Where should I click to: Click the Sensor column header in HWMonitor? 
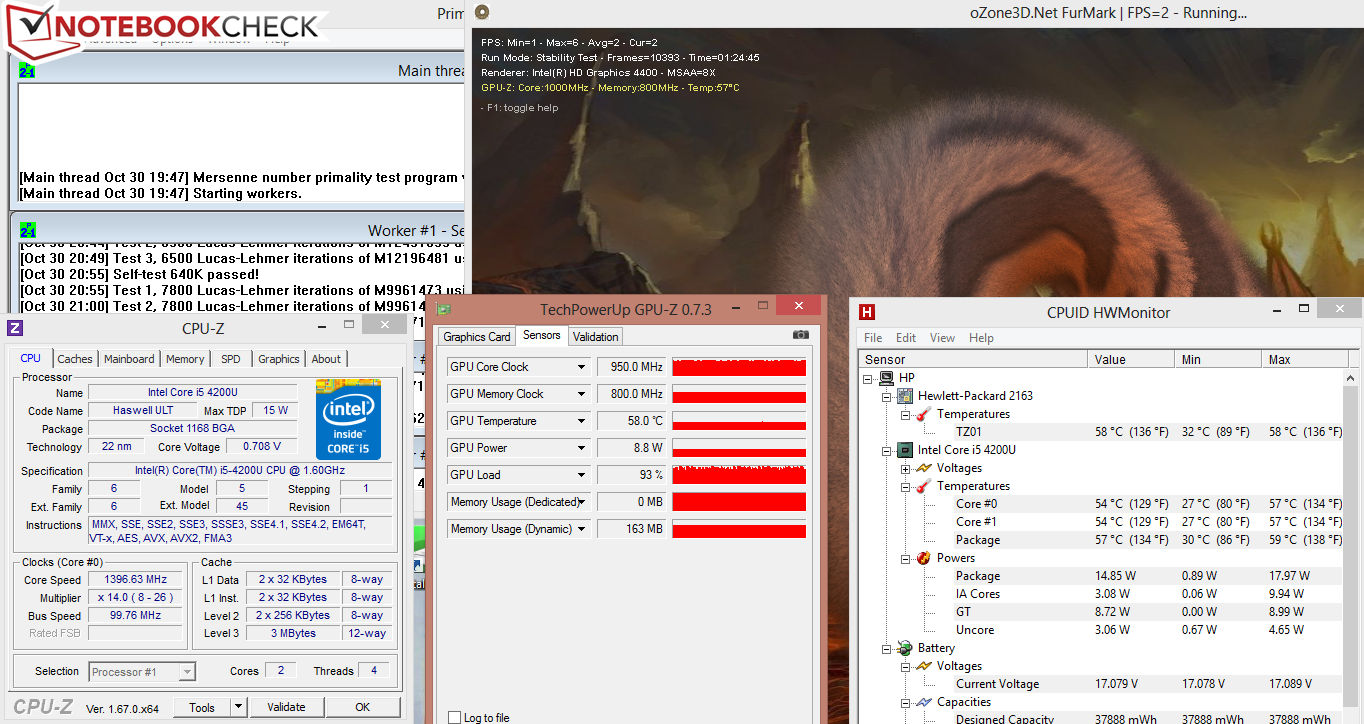tap(974, 360)
